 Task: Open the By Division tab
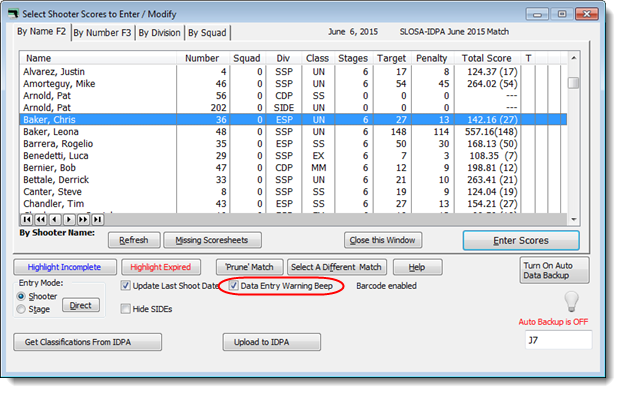tap(160, 33)
